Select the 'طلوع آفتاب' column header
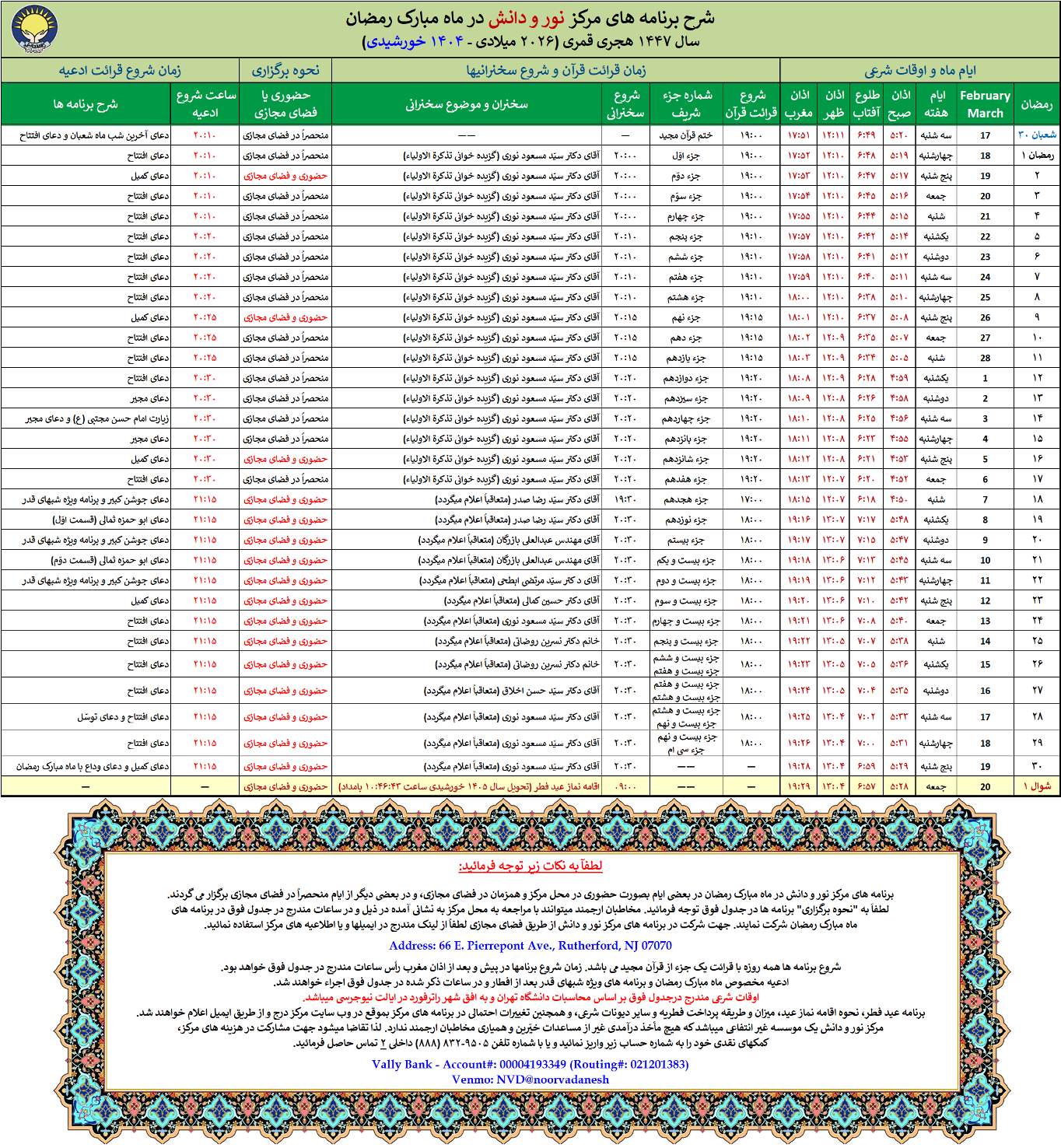 click(867, 104)
